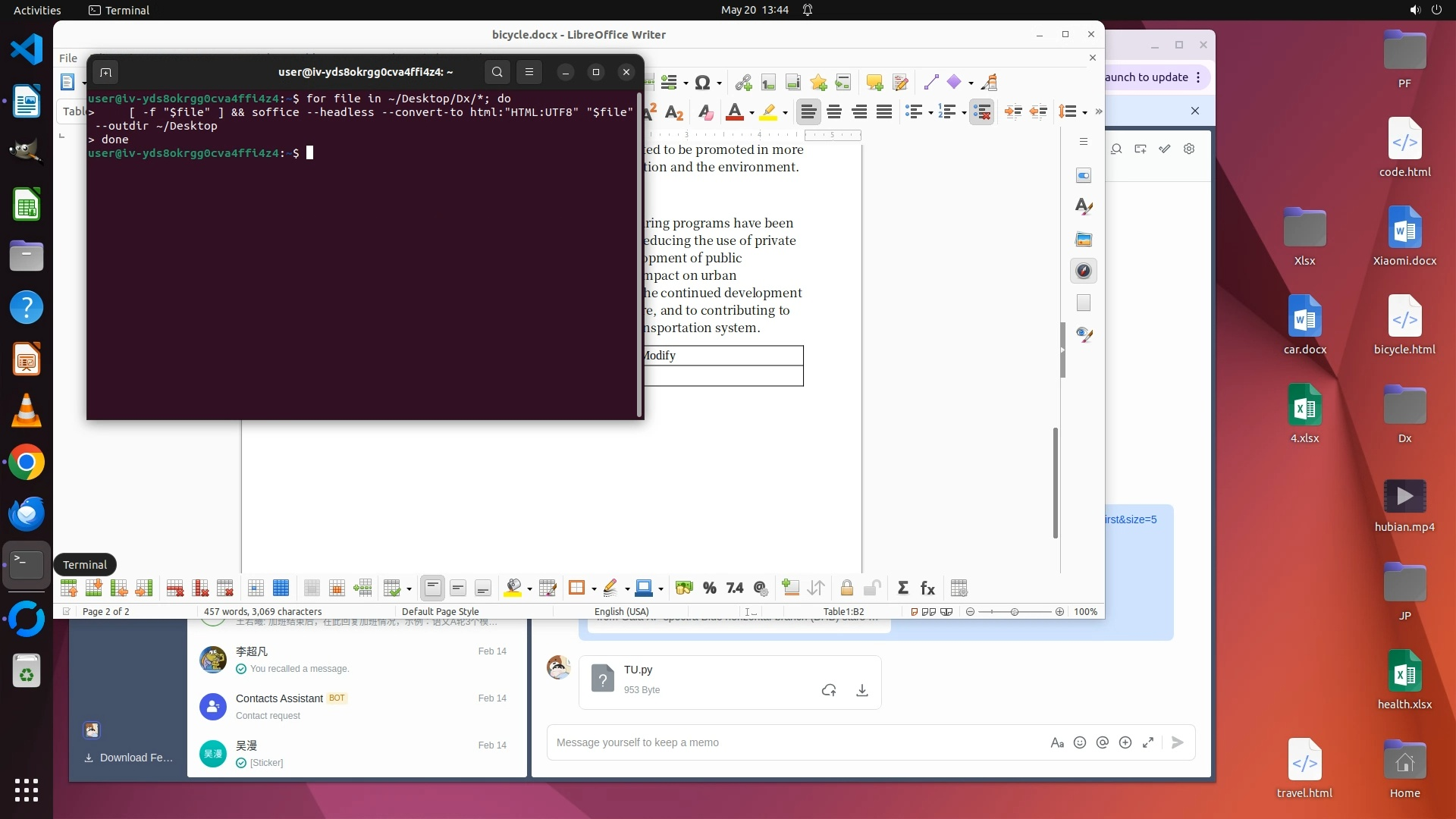
Task: Expand the font color dropdown arrow
Action: click(752, 113)
